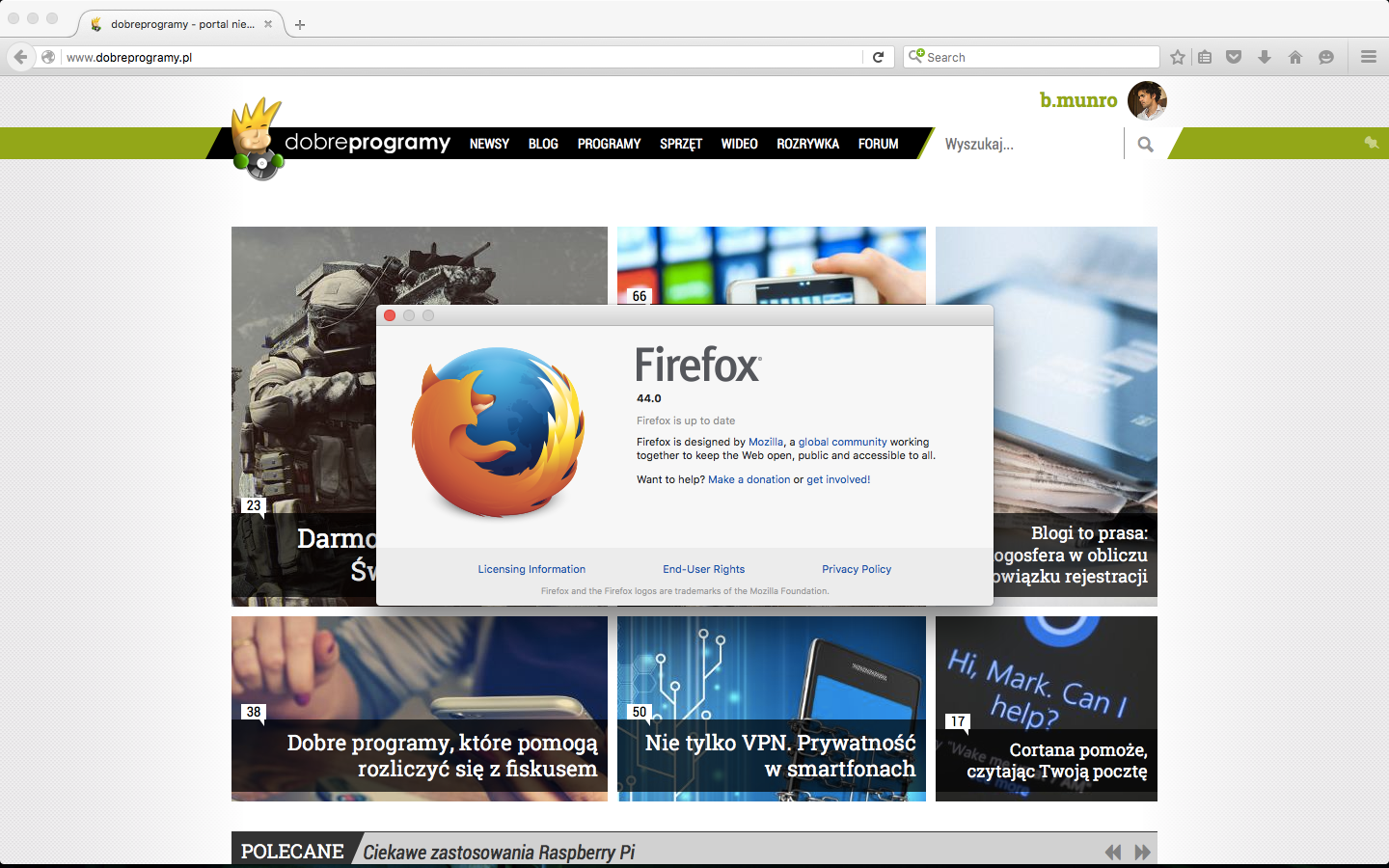1389x868 pixels.
Task: Open the WIDEO menu item
Action: point(739,144)
